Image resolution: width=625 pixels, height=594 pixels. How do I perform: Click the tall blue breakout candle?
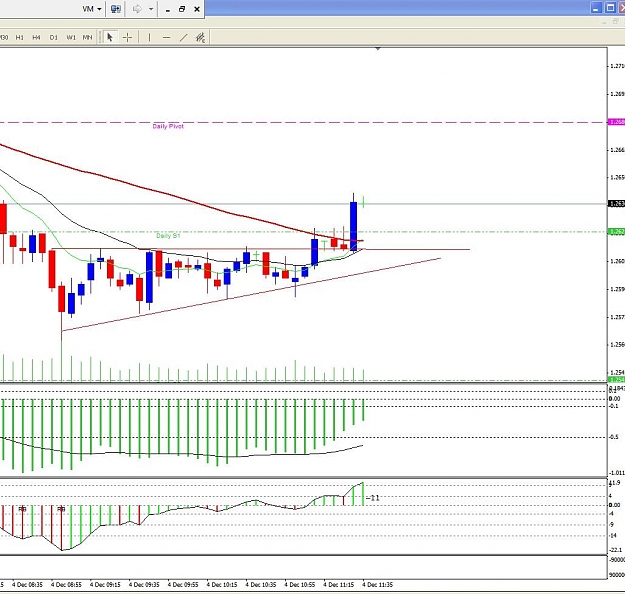pos(354,226)
